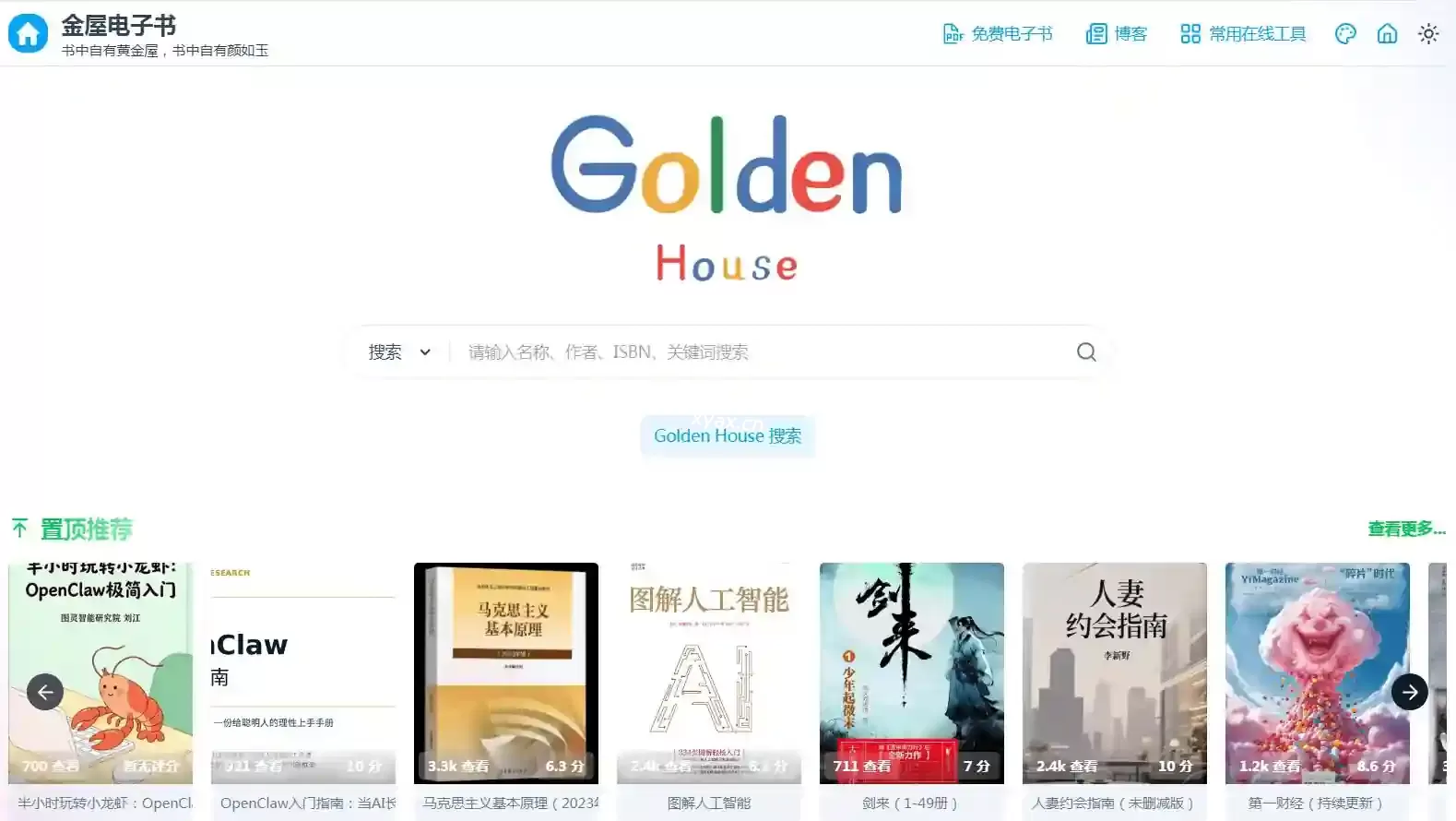Open the 常用在线工具 menu

point(1244,34)
